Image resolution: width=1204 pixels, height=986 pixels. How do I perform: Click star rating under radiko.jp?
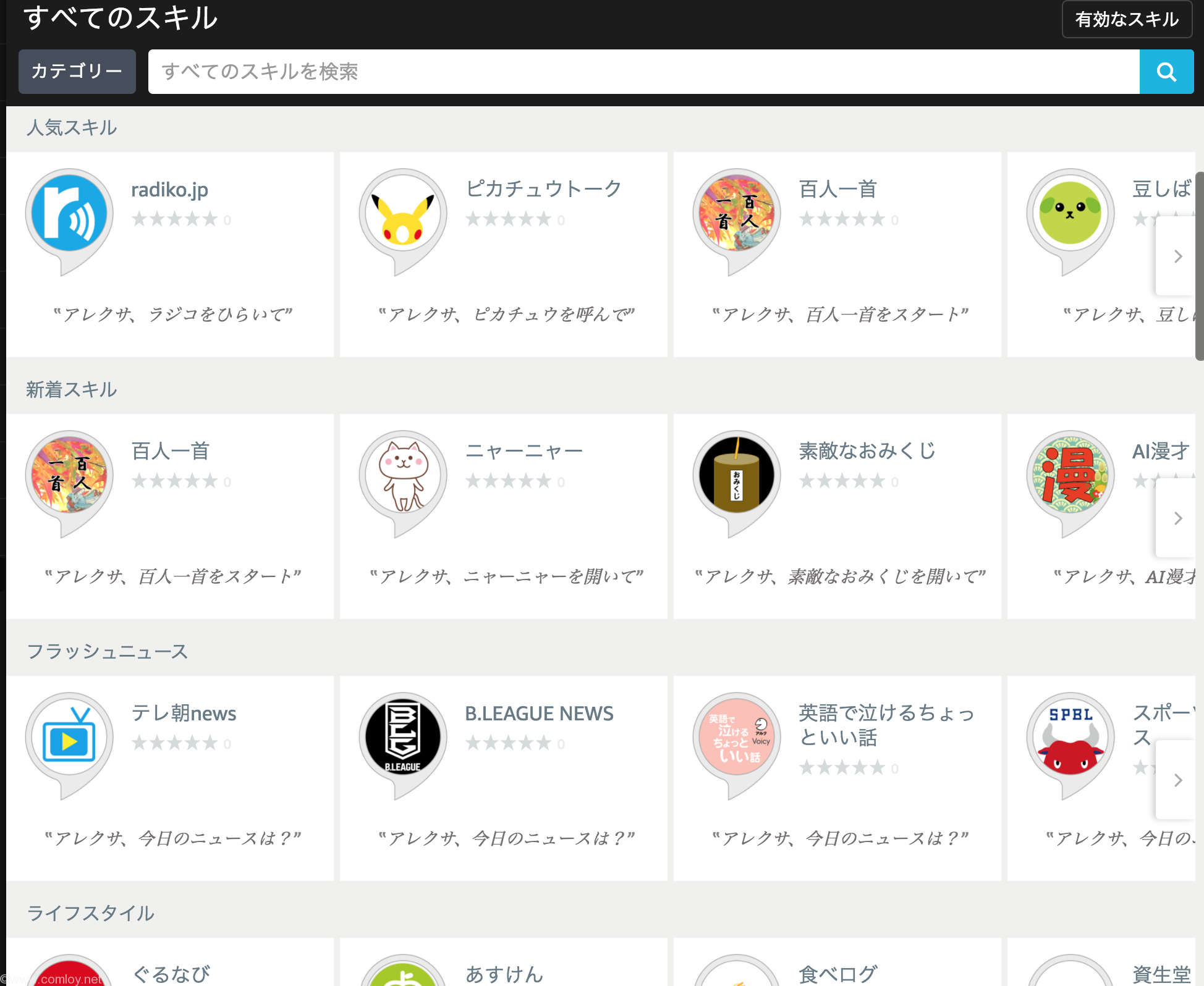coord(175,219)
